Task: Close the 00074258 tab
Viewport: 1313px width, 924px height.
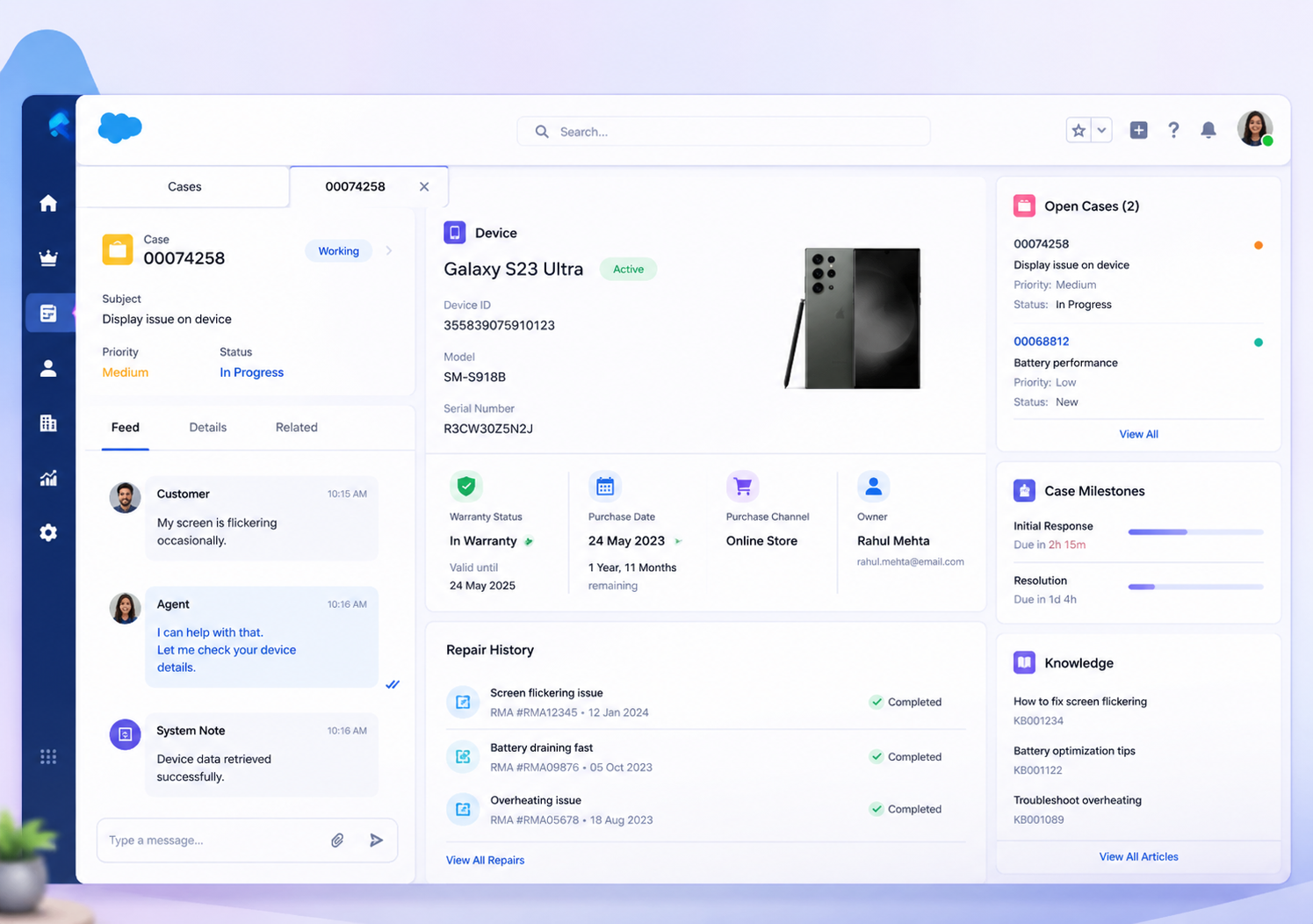Action: 424,186
